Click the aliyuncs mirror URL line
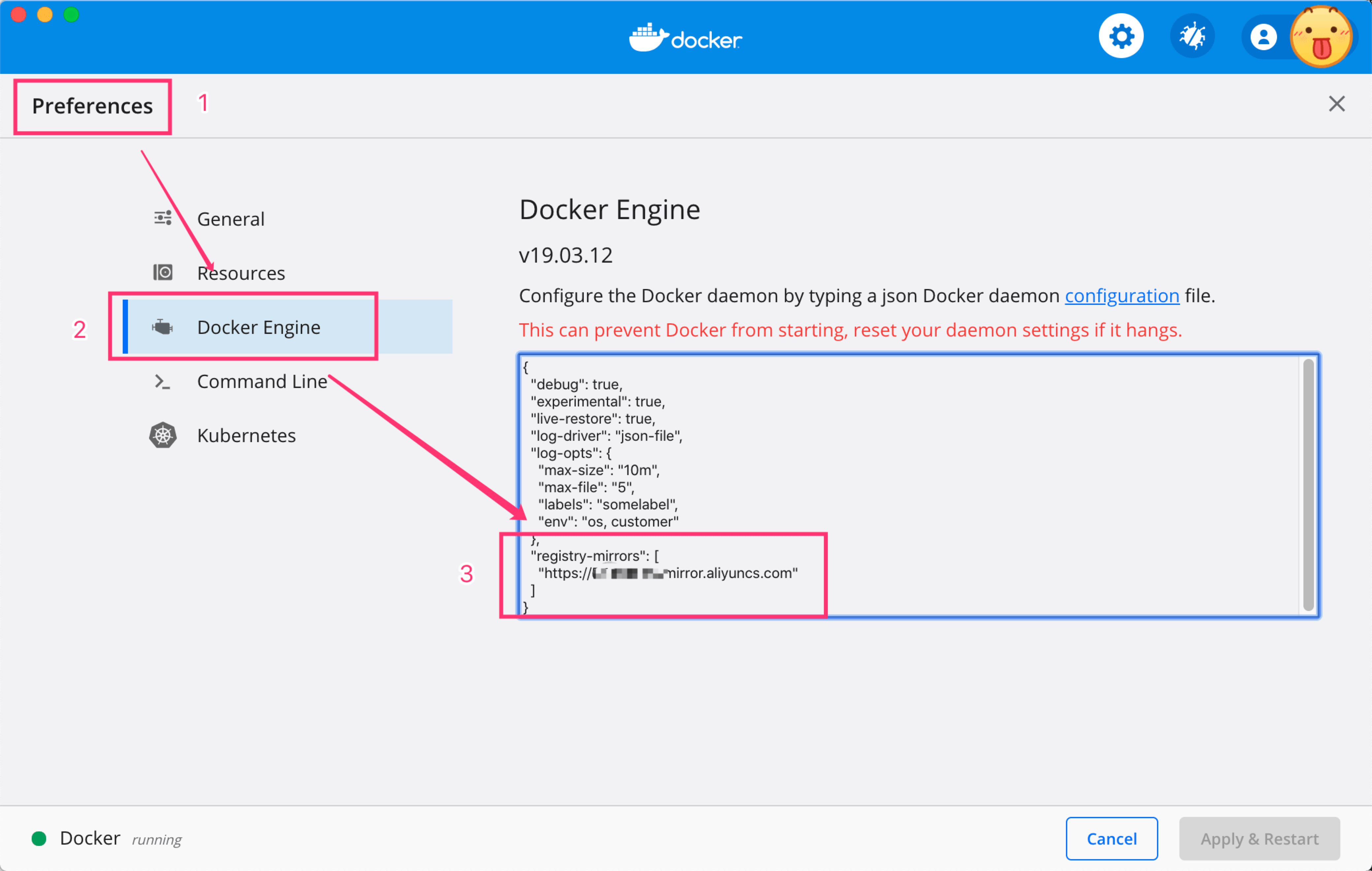This screenshot has height=871, width=1372. pyautogui.click(x=668, y=573)
